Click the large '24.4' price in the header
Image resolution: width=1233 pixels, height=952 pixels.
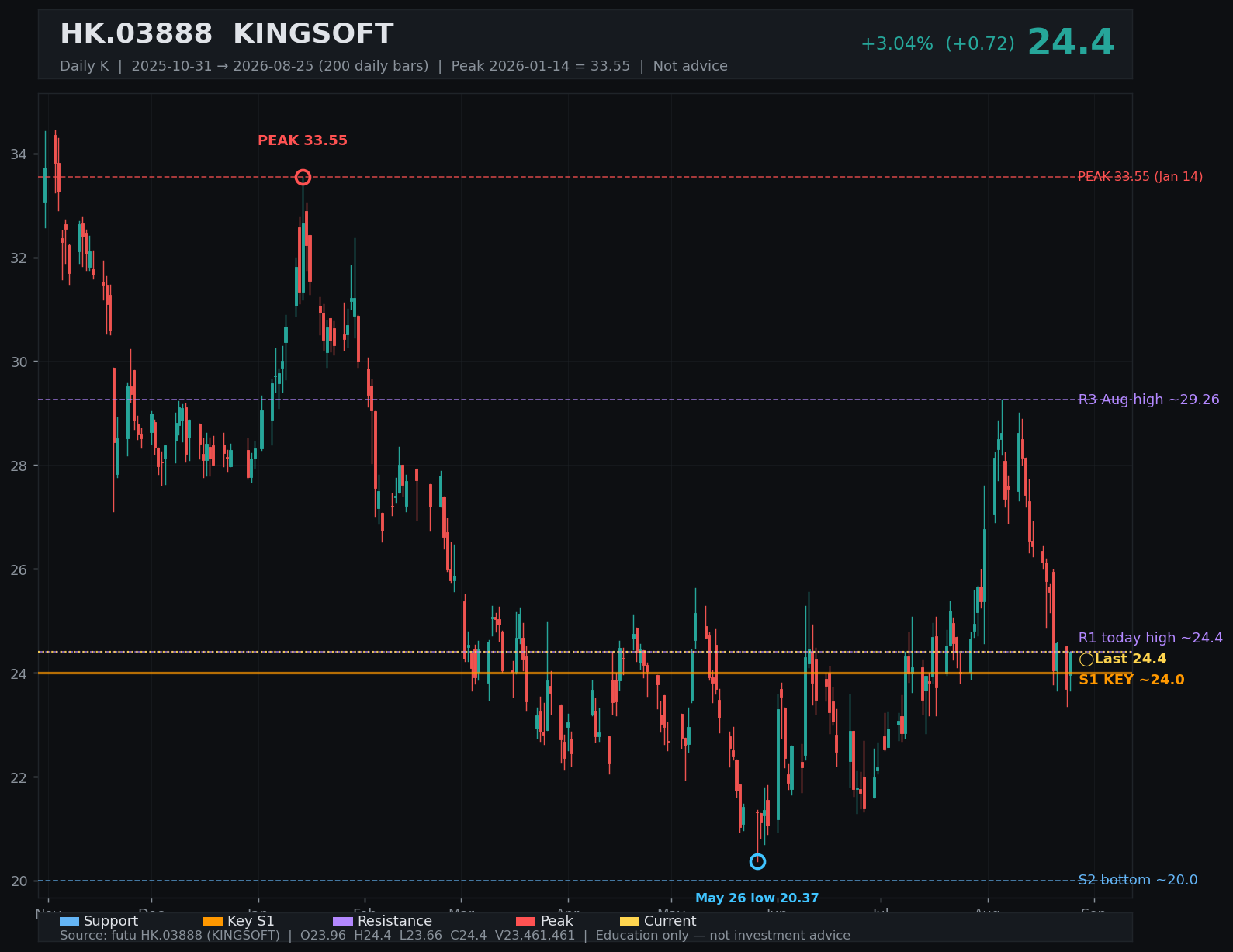(x=1071, y=43)
